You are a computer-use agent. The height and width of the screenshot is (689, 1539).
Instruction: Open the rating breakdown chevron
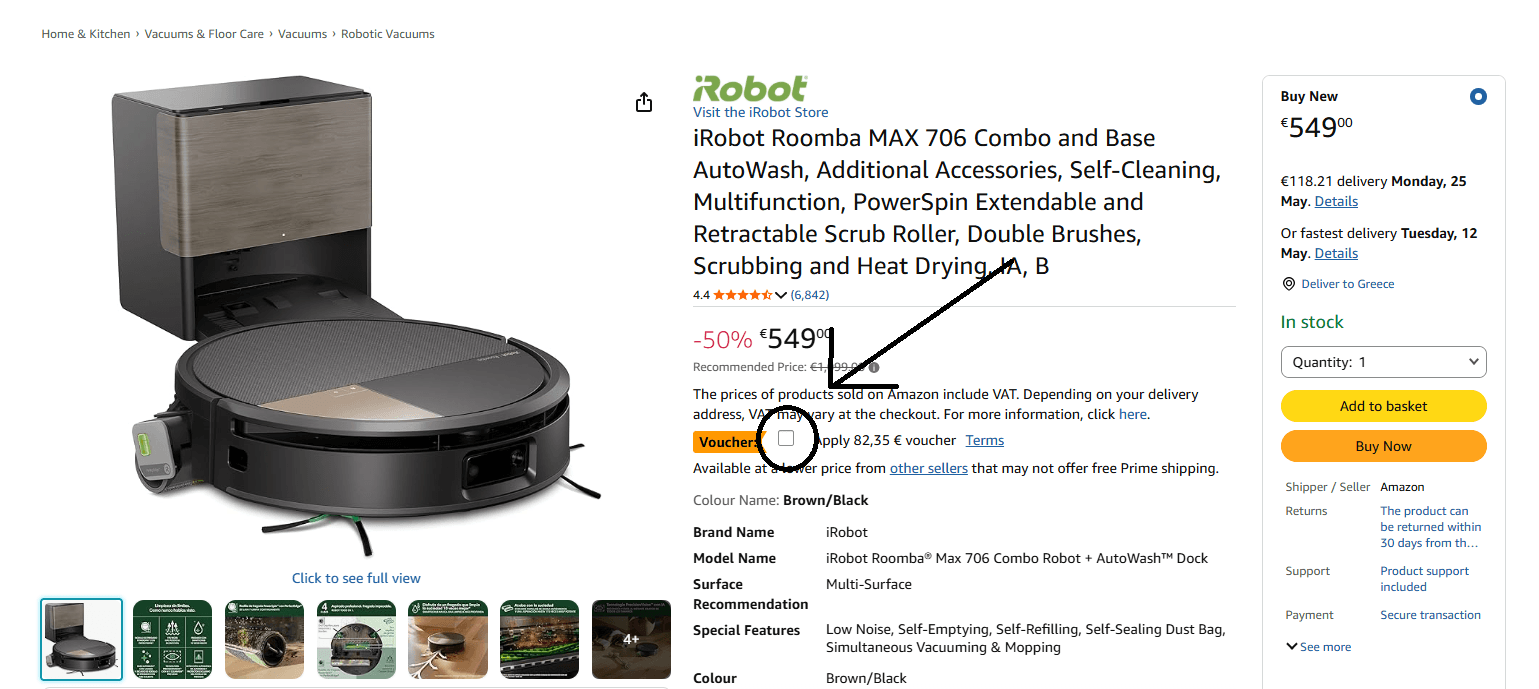pos(781,295)
